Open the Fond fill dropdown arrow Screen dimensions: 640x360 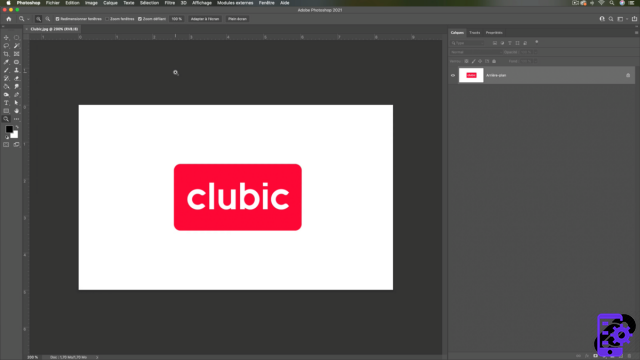(535, 61)
